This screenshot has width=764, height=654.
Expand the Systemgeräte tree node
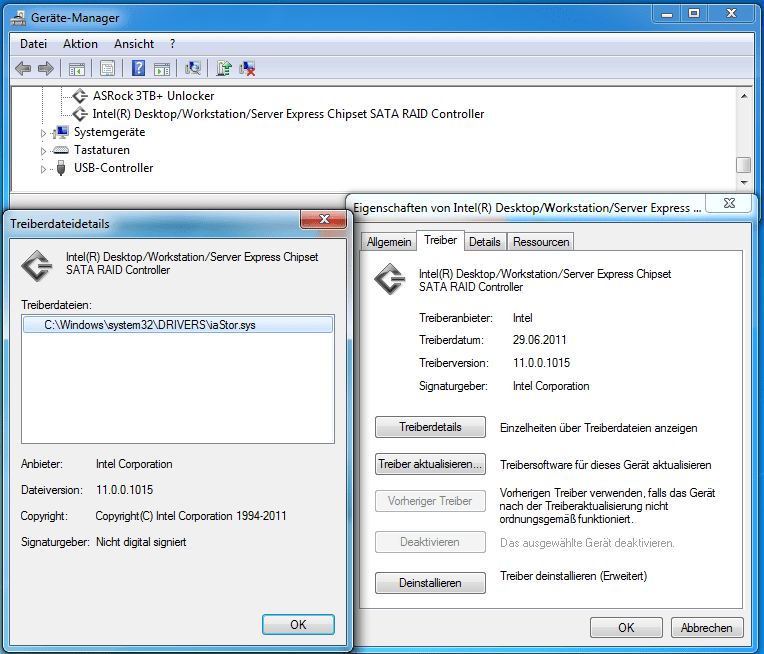point(43,133)
